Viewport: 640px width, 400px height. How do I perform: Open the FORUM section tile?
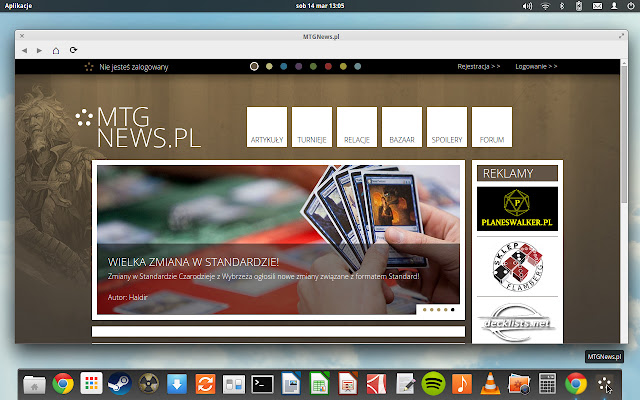tap(492, 127)
